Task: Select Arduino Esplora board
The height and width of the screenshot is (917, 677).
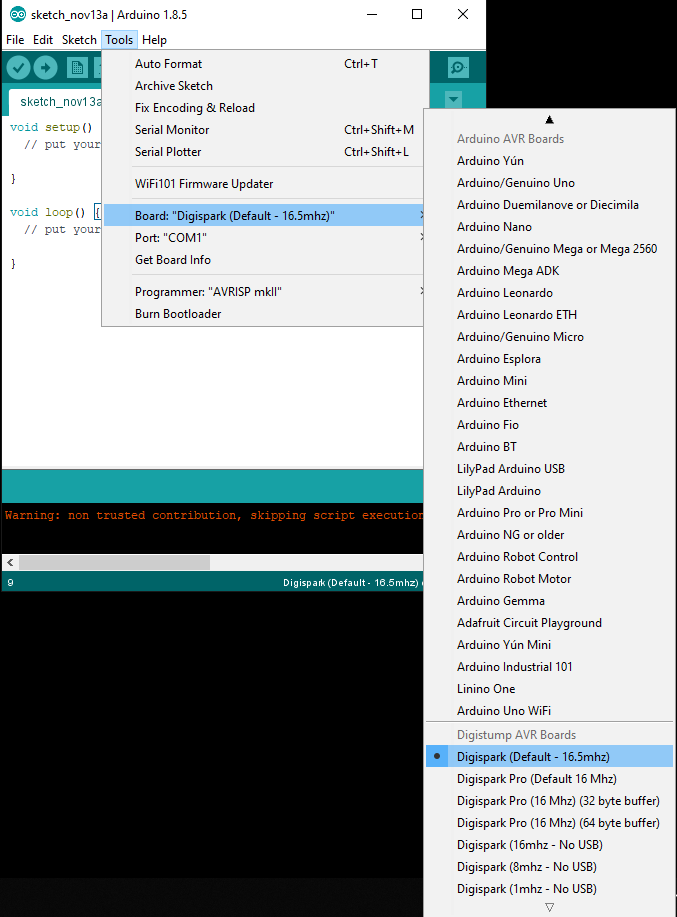Action: point(550,359)
